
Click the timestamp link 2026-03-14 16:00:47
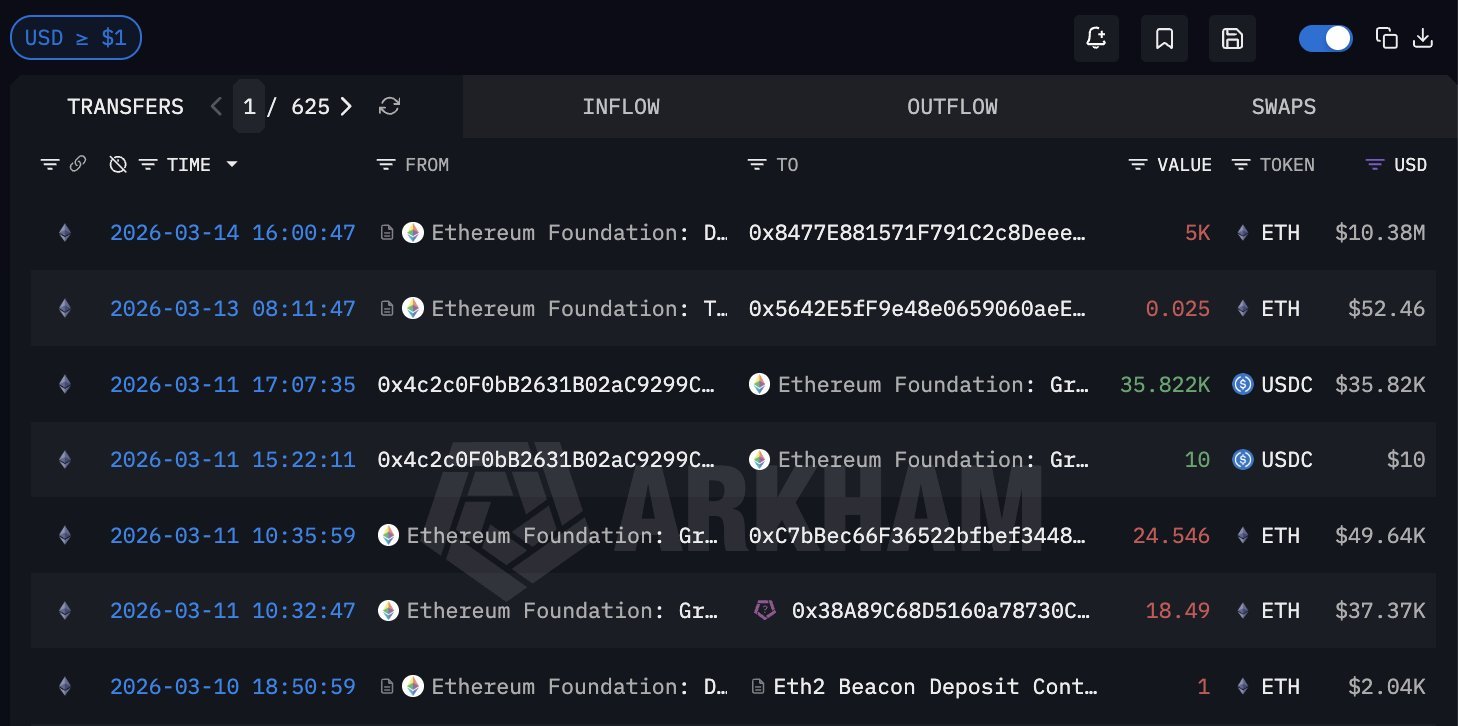tap(232, 232)
